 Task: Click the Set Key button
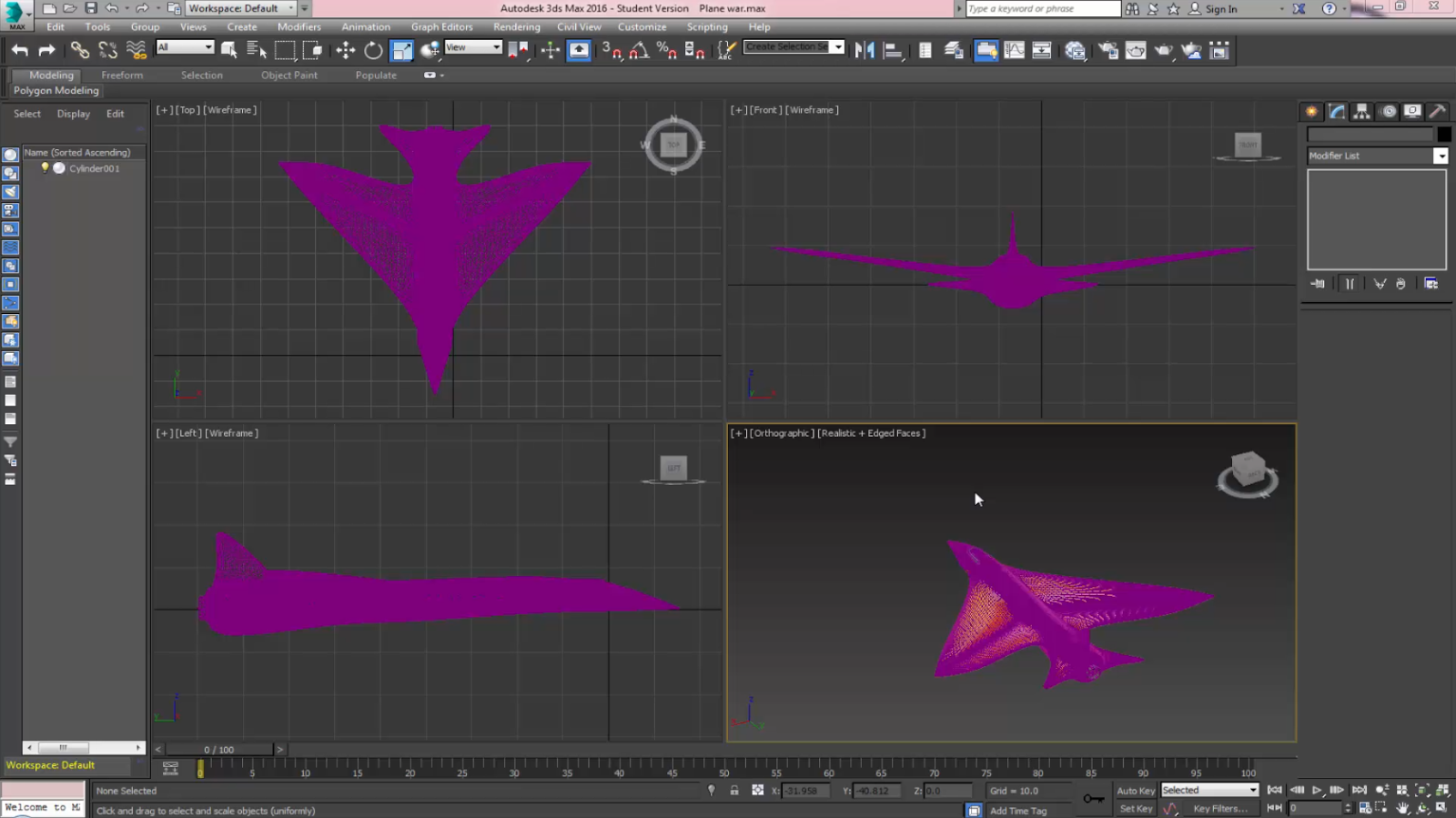point(1136,808)
